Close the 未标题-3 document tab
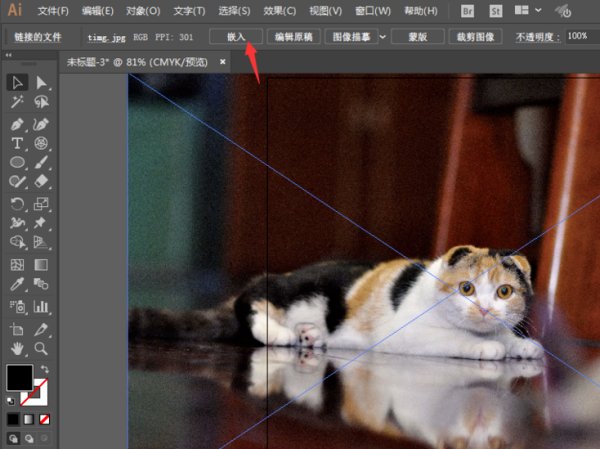 tap(223, 62)
